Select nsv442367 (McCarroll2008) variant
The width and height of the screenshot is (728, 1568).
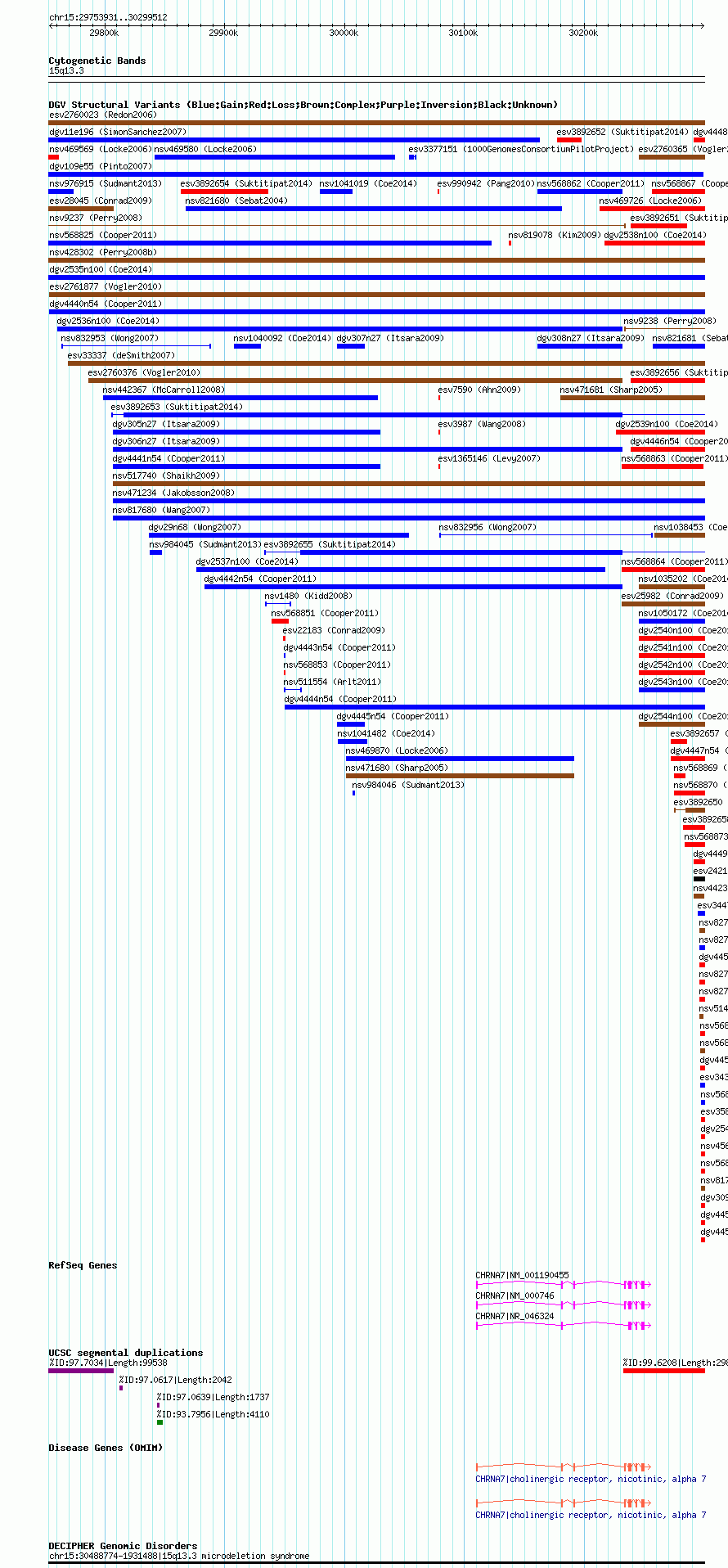point(164,390)
